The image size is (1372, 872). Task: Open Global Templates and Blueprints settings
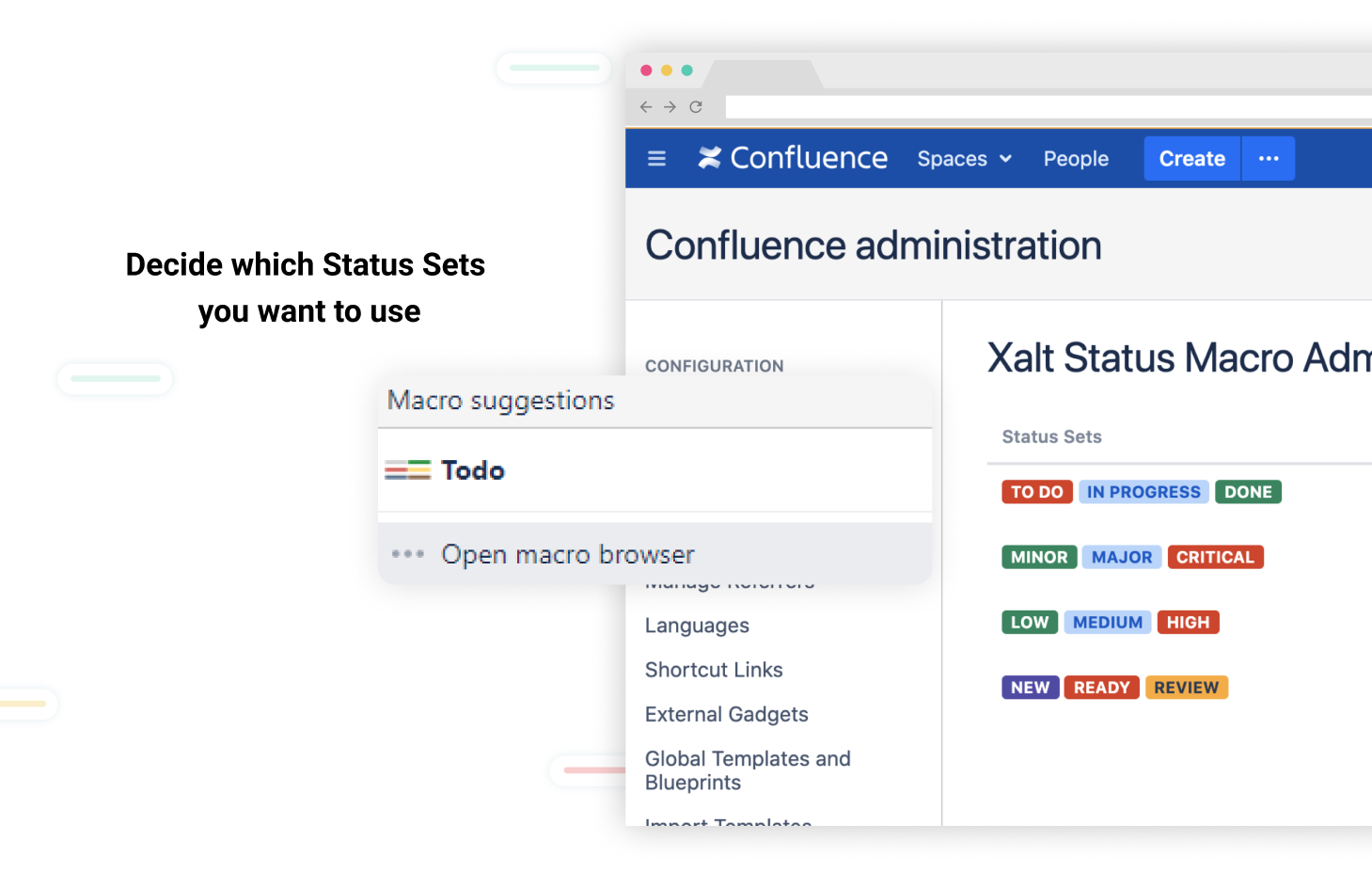coord(747,769)
